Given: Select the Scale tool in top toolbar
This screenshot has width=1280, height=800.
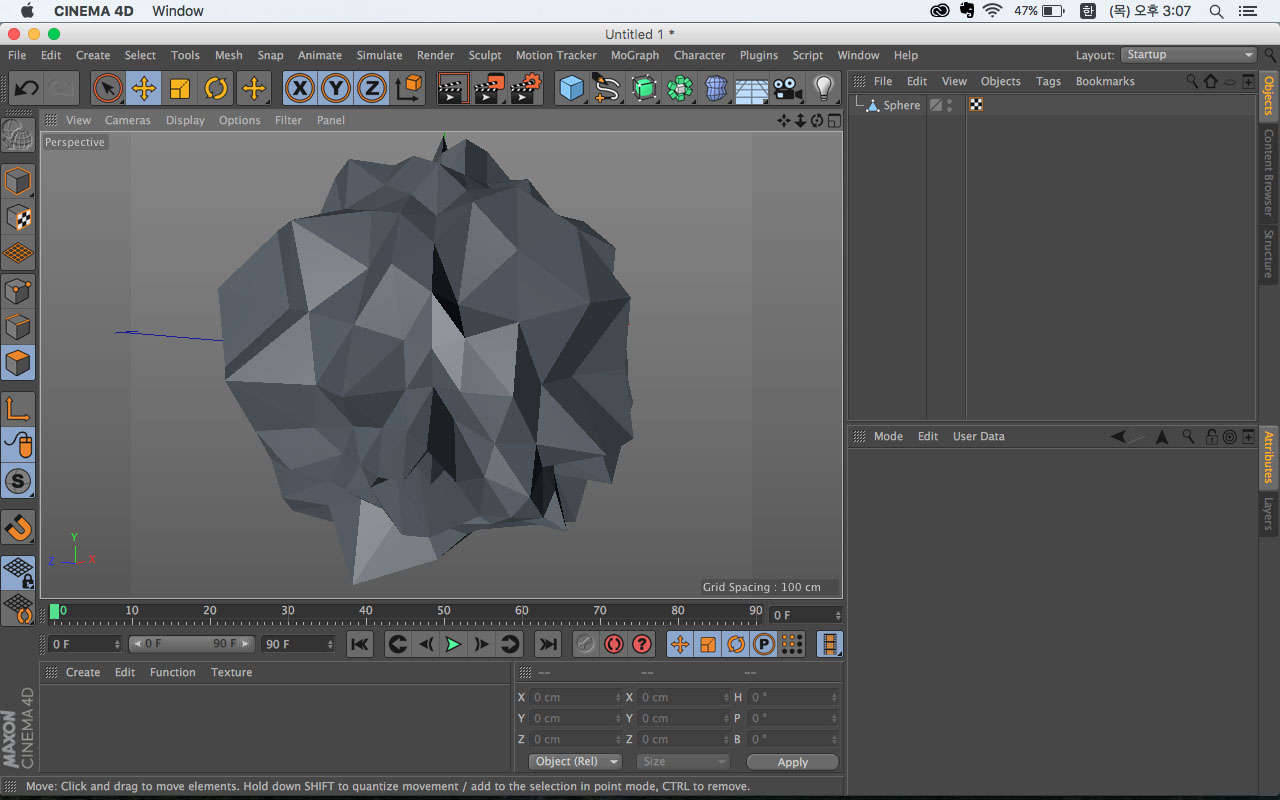Looking at the screenshot, I should point(180,88).
